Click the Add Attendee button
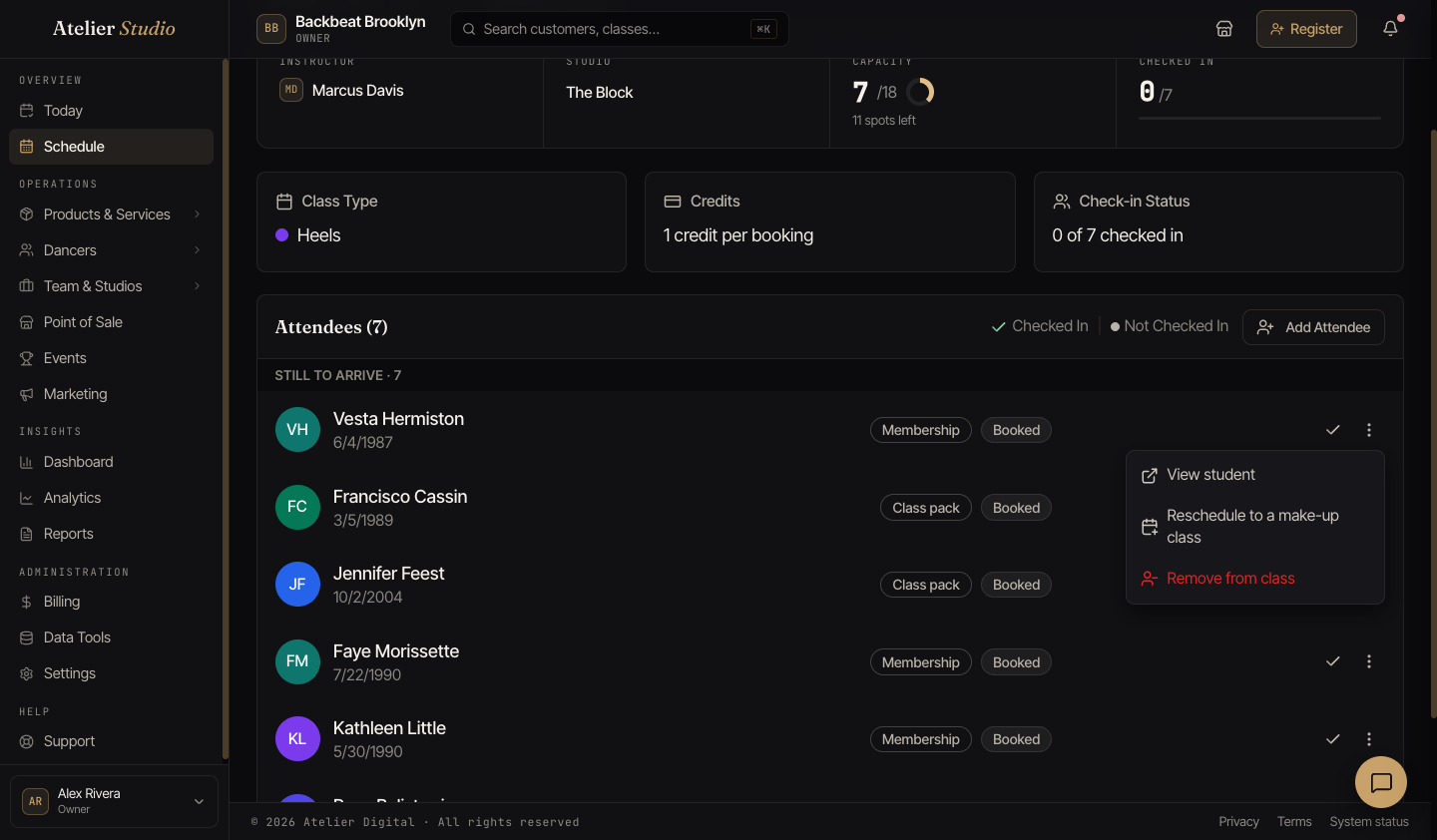 pos(1313,327)
